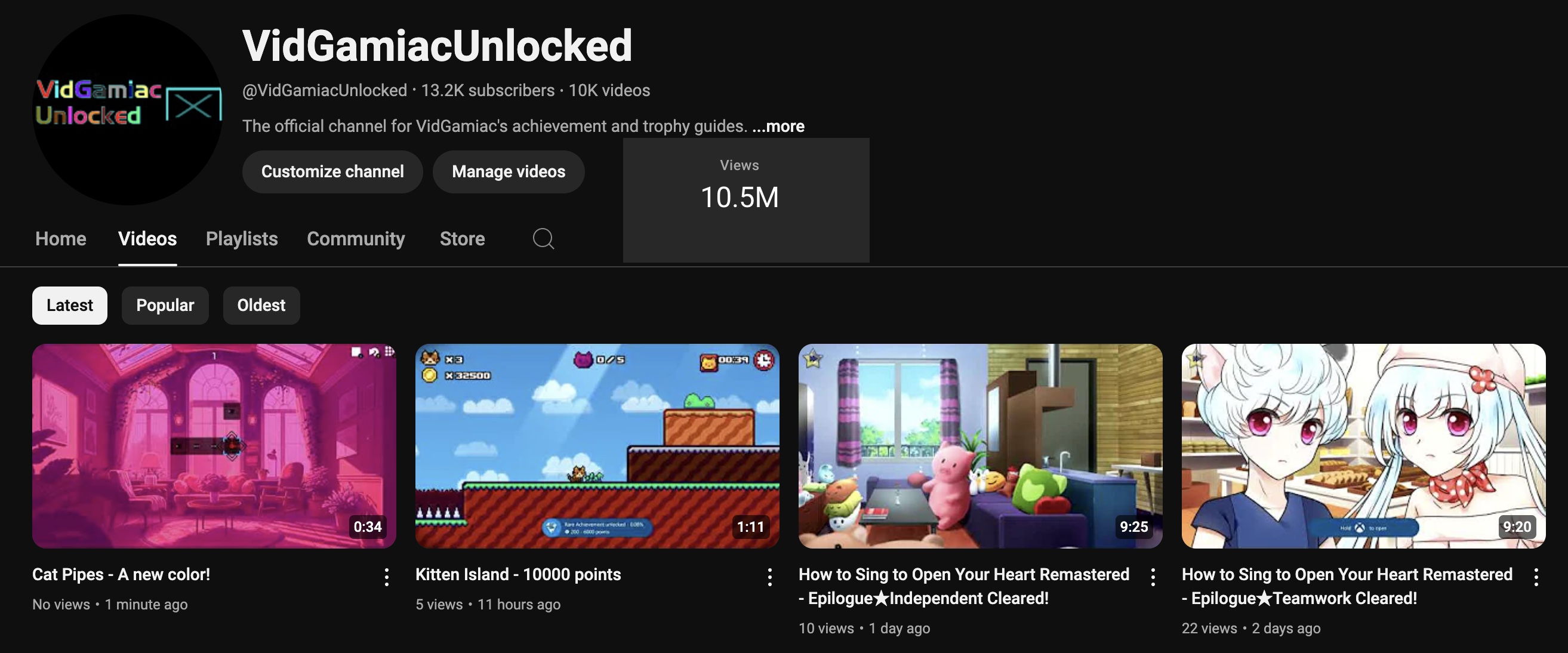Expand channel description with ...more
The image size is (1568, 653).
pyautogui.click(x=778, y=126)
